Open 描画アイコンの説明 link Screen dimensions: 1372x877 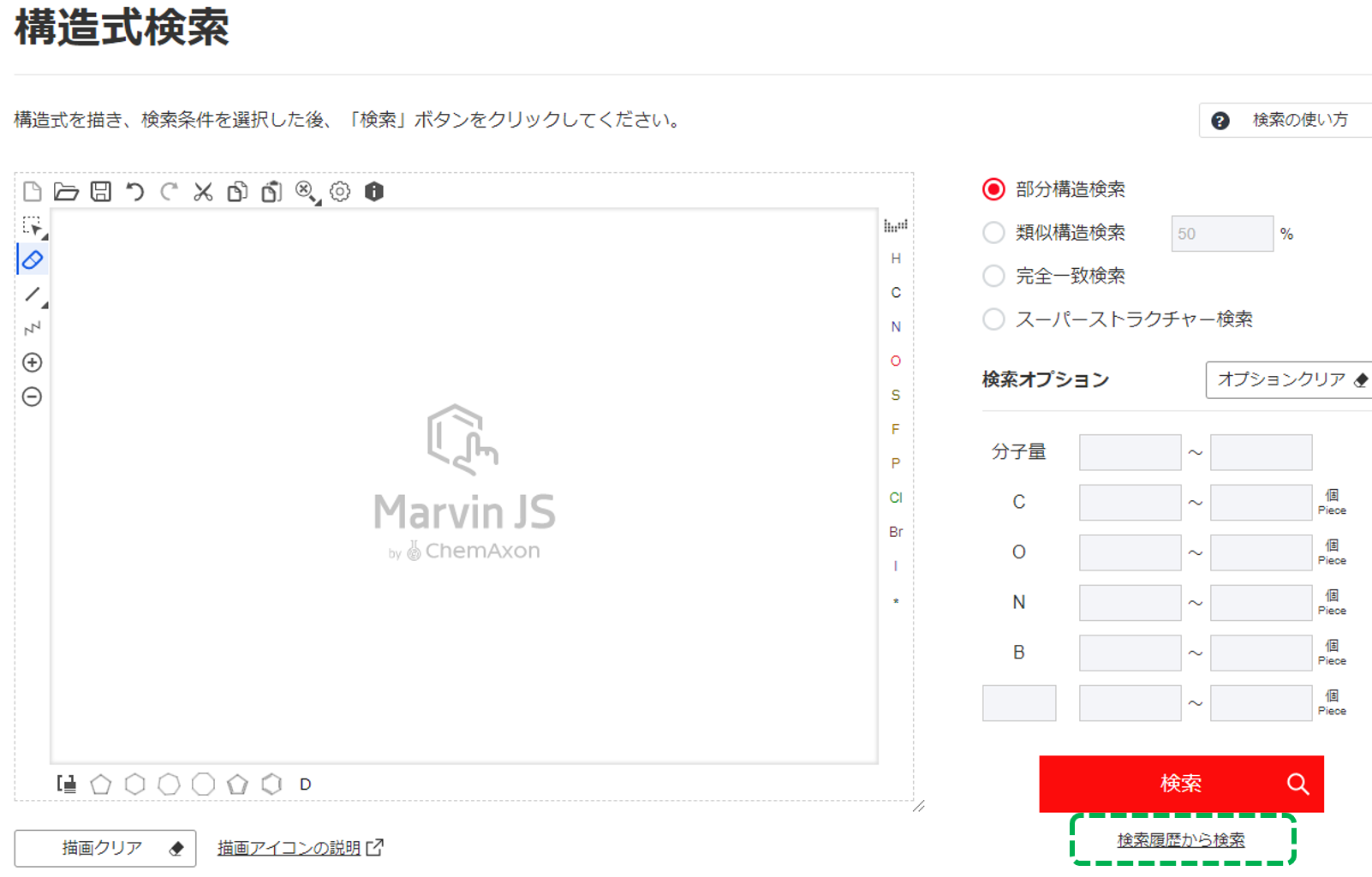pyautogui.click(x=300, y=848)
